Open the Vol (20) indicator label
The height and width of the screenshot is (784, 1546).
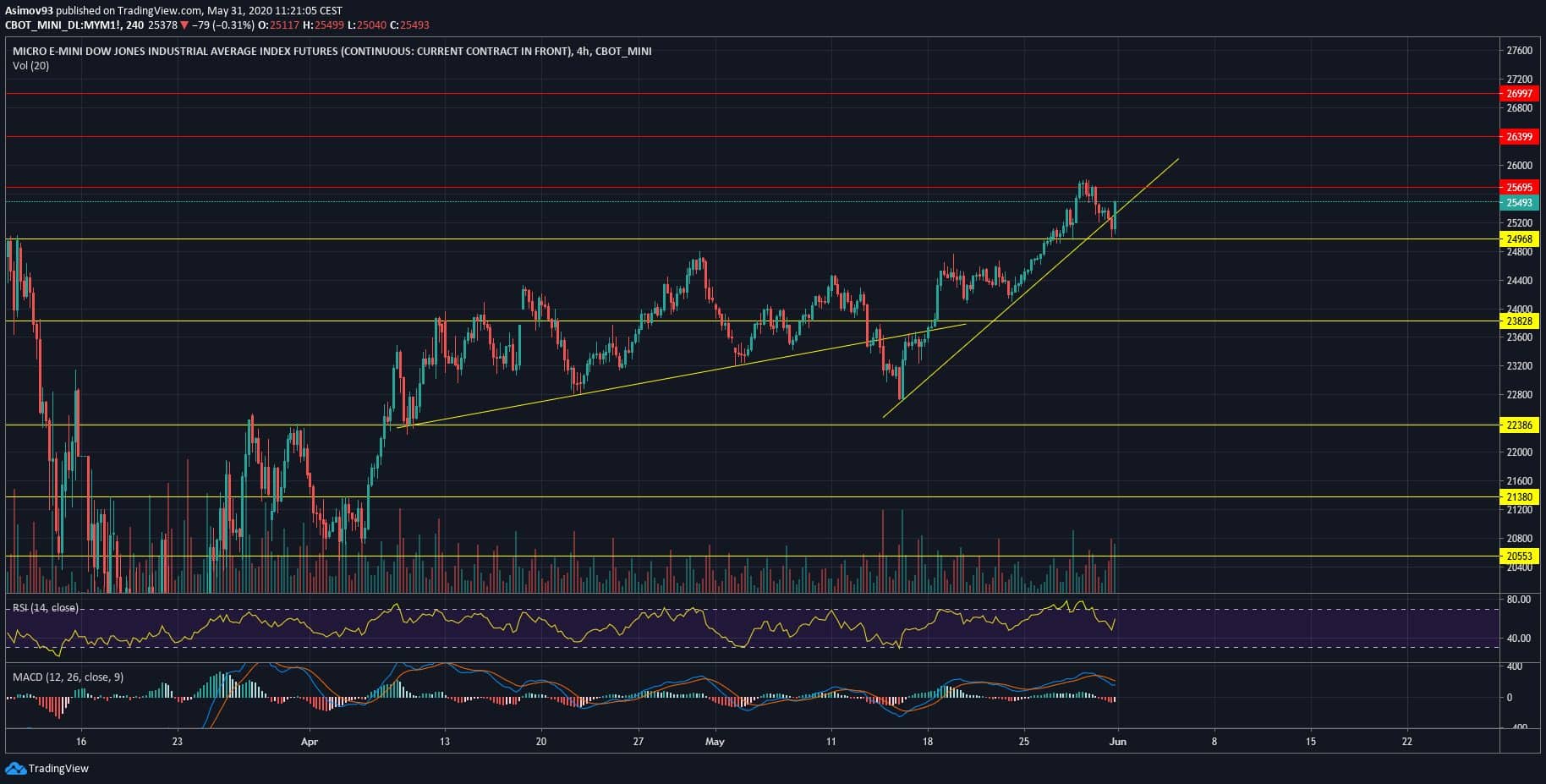coord(30,66)
